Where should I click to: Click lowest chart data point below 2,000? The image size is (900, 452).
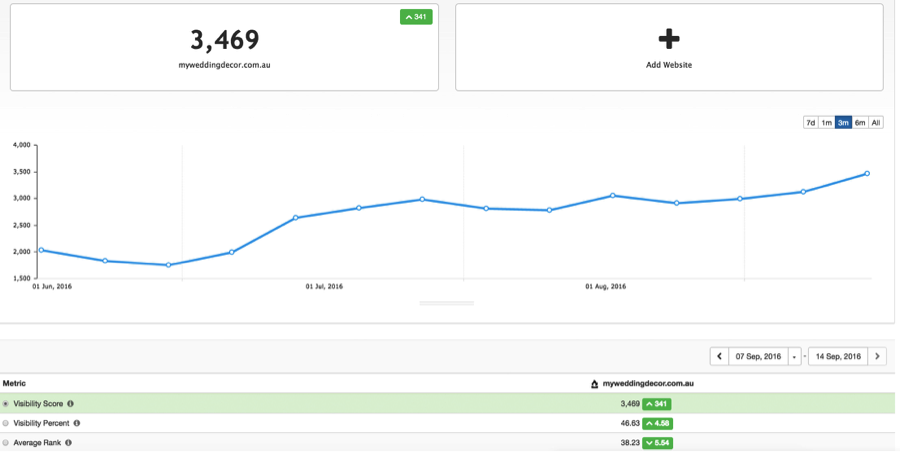tap(168, 265)
